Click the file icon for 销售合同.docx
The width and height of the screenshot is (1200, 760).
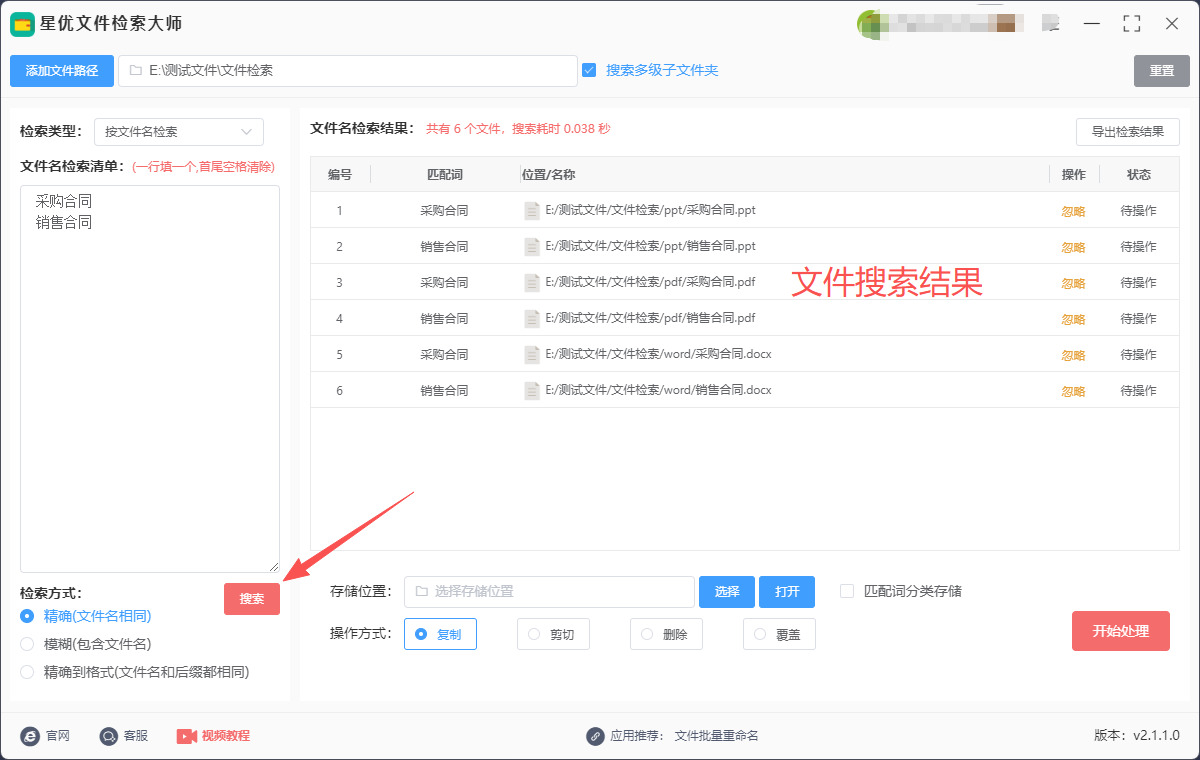point(532,391)
